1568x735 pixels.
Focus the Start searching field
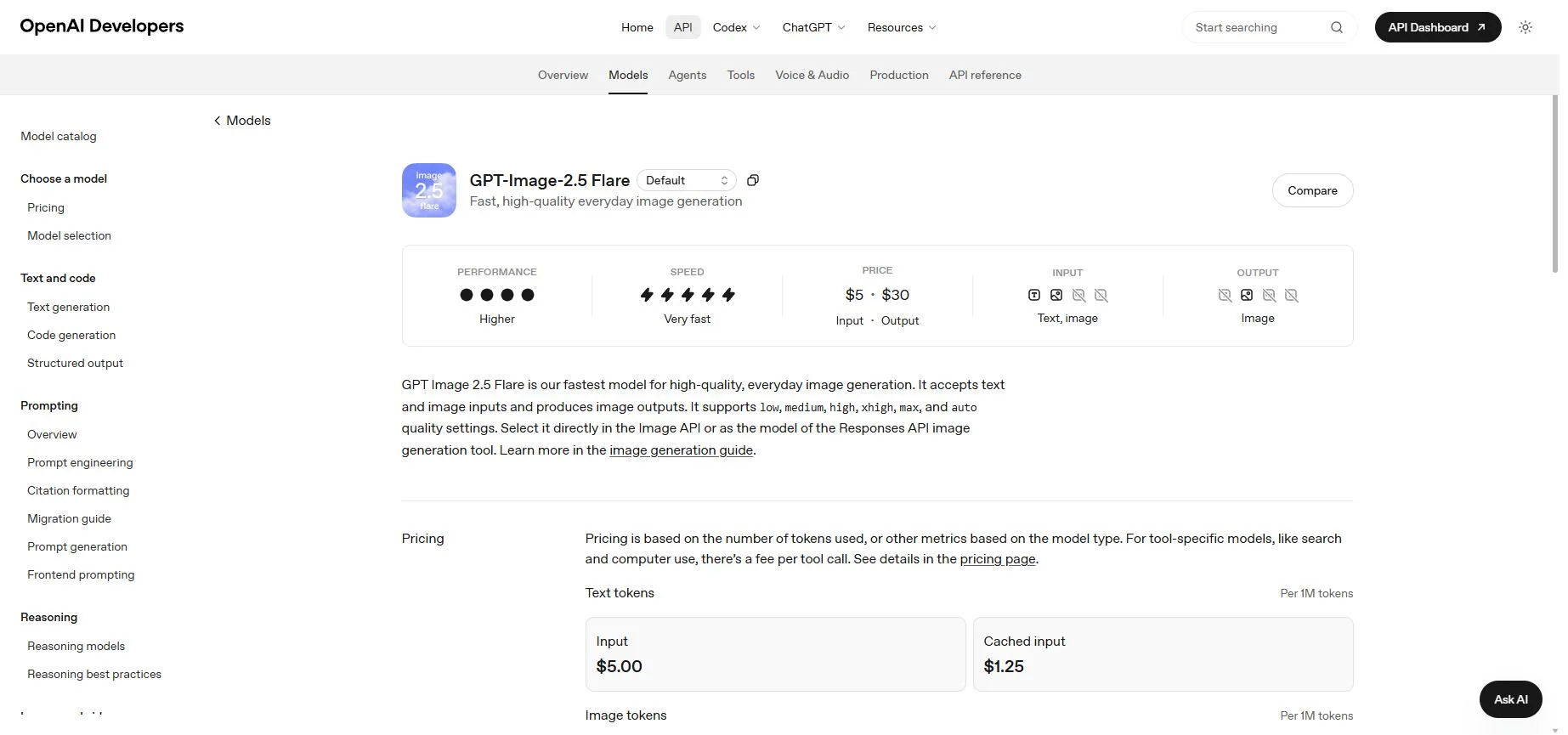tap(1258, 27)
